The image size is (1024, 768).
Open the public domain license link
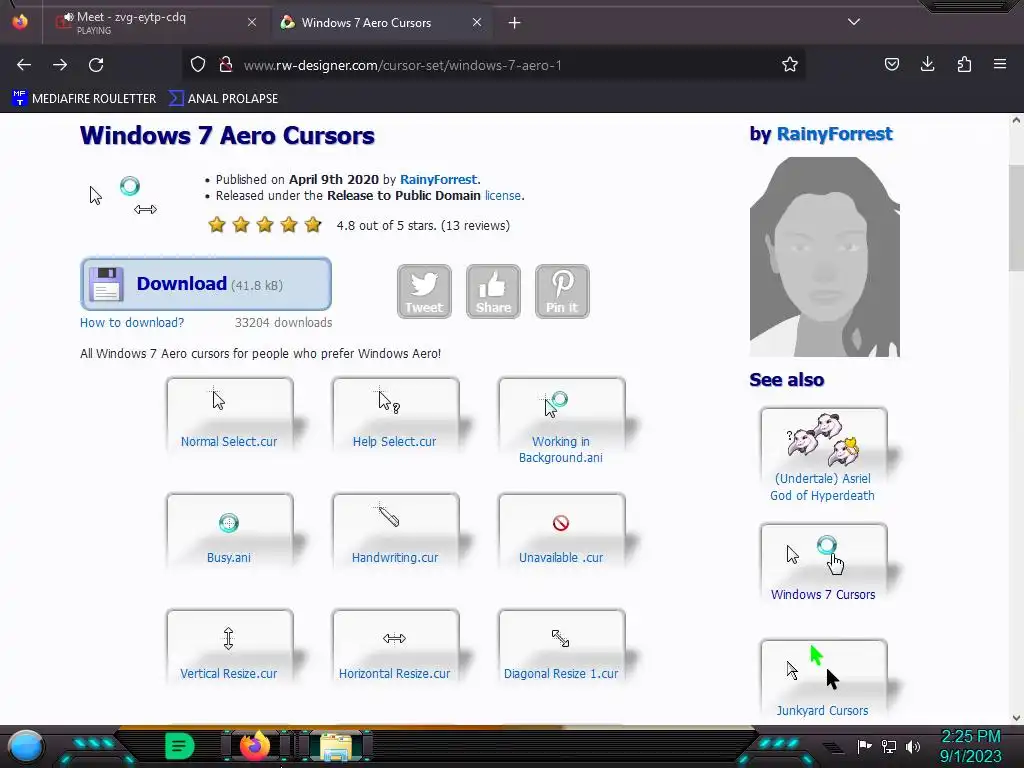pyautogui.click(x=502, y=196)
